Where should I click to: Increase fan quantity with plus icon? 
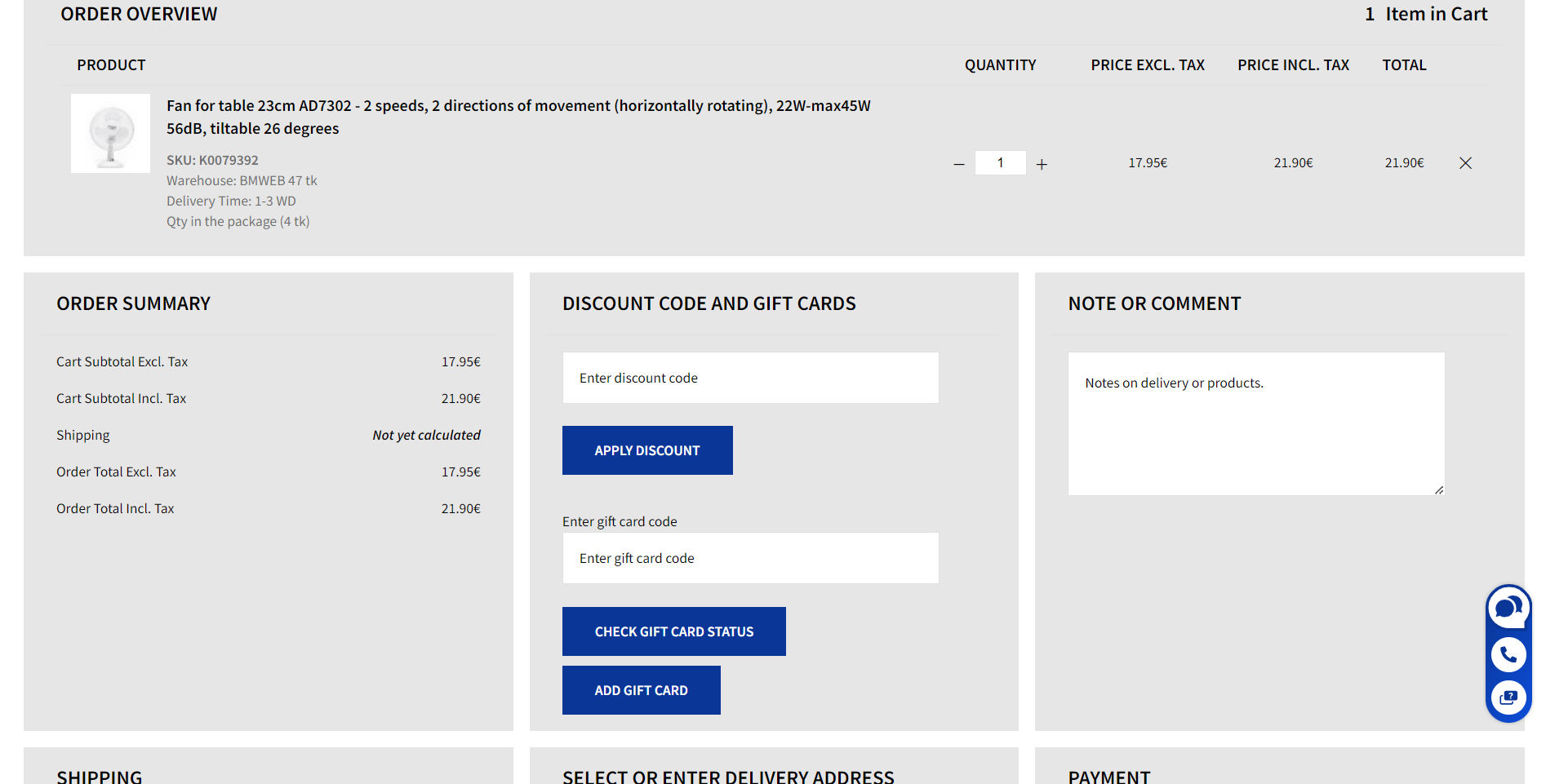(1042, 164)
